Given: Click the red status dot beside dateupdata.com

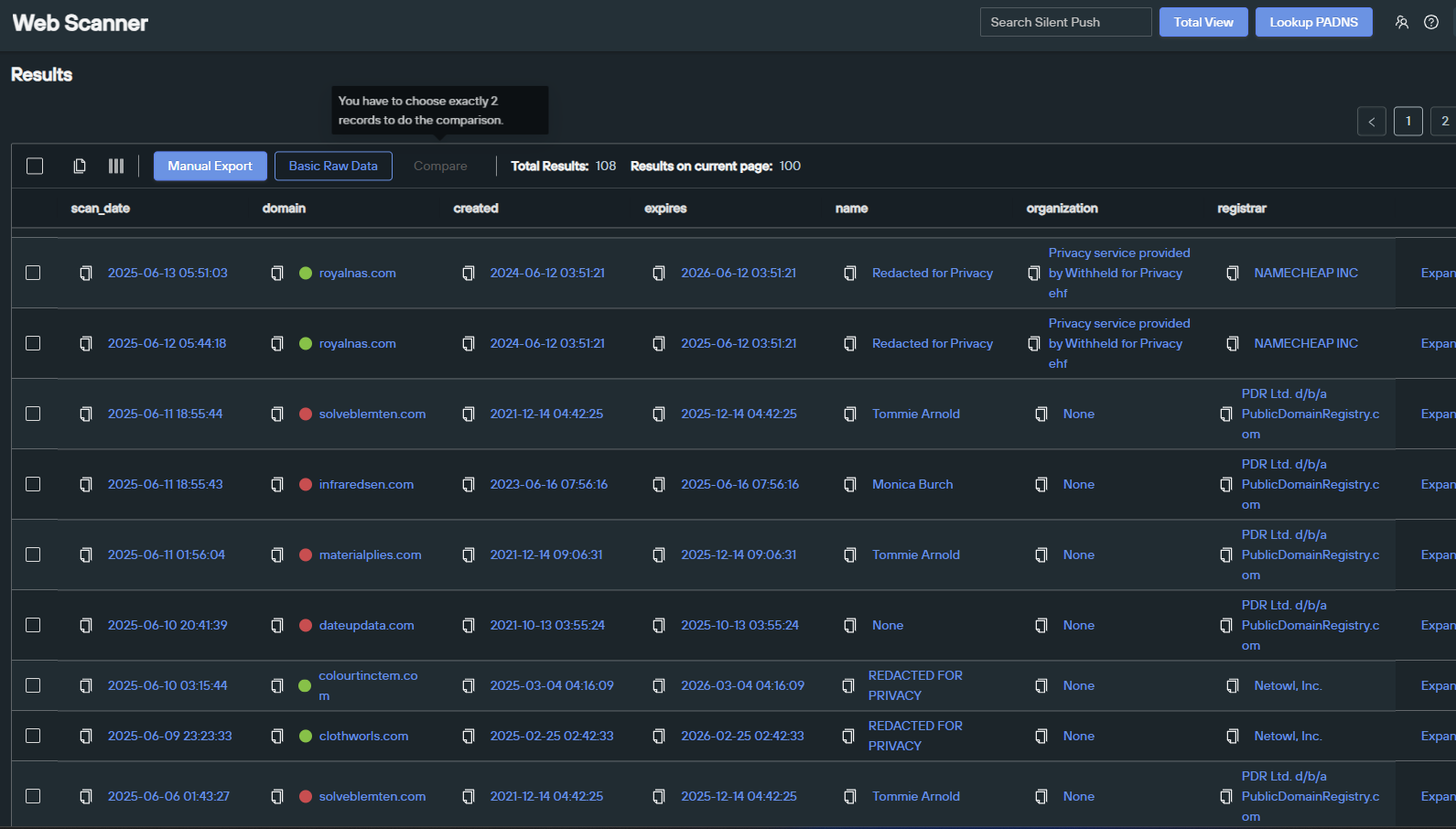Looking at the screenshot, I should (306, 626).
